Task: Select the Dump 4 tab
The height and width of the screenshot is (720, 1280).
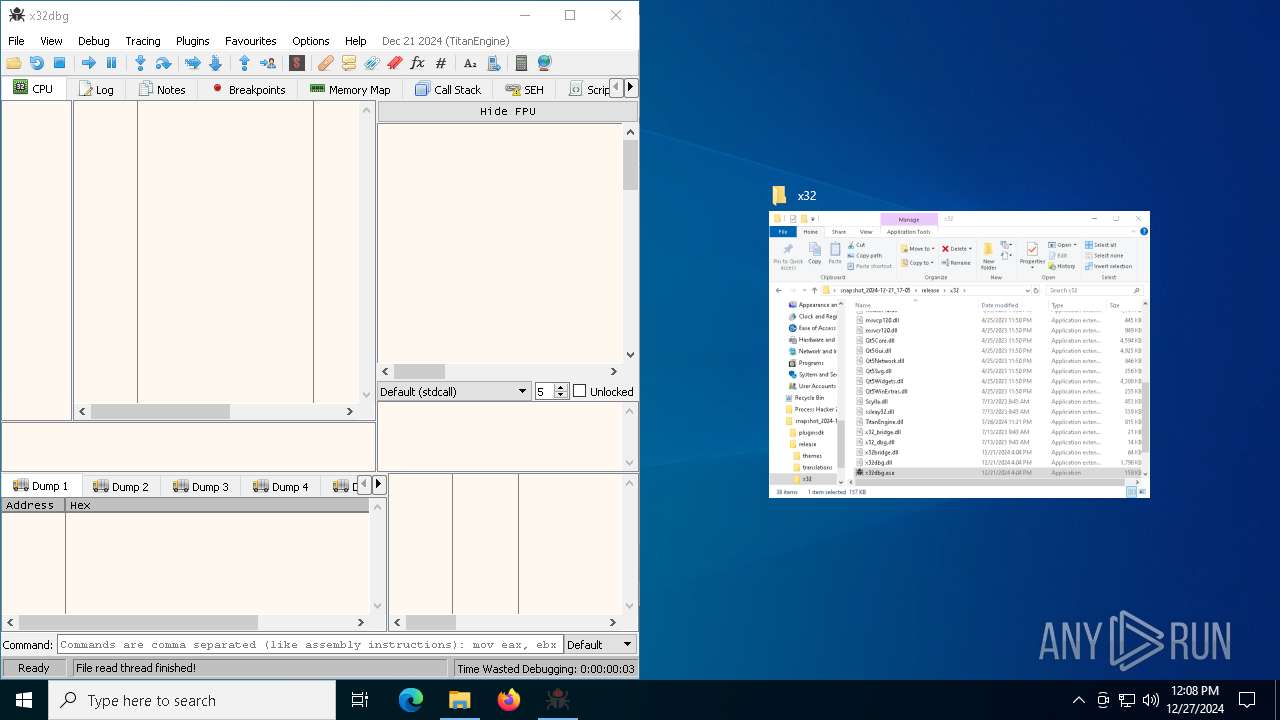Action: tap(280, 486)
